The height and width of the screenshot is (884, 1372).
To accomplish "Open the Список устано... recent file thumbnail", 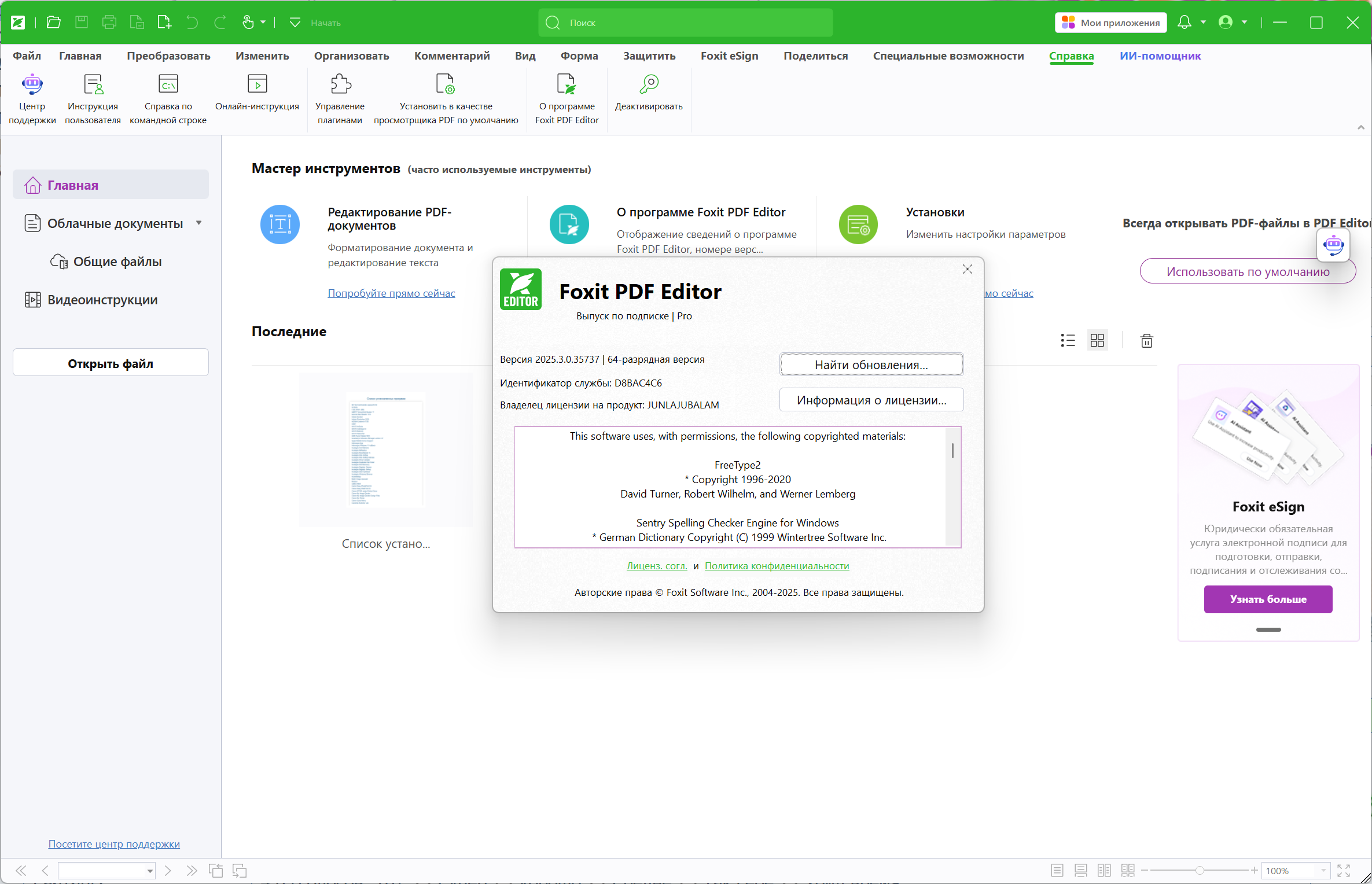I will pyautogui.click(x=385, y=450).
